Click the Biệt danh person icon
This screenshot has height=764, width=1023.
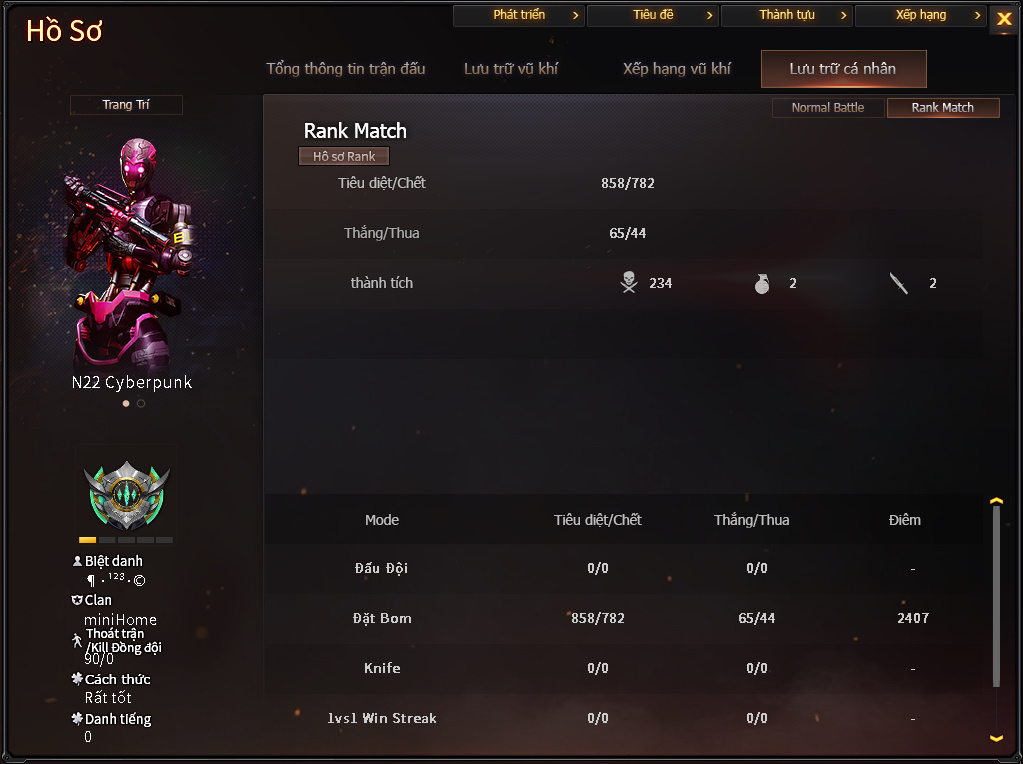[x=77, y=561]
